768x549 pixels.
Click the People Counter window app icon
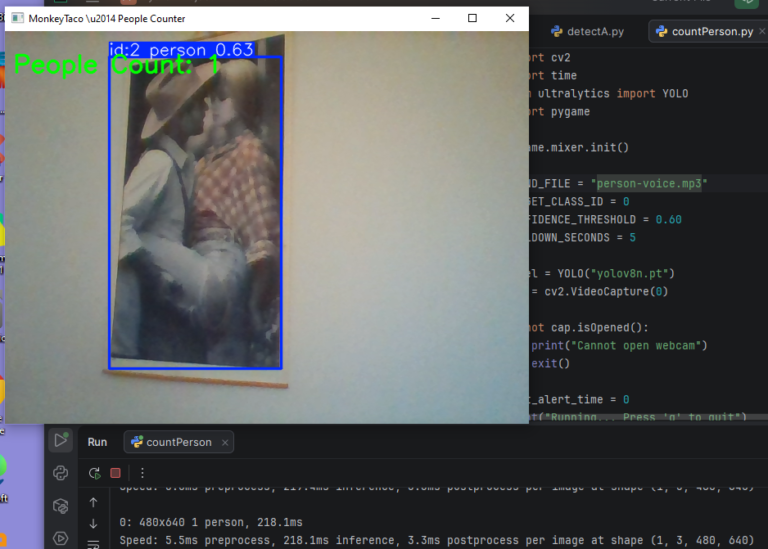click(18, 19)
